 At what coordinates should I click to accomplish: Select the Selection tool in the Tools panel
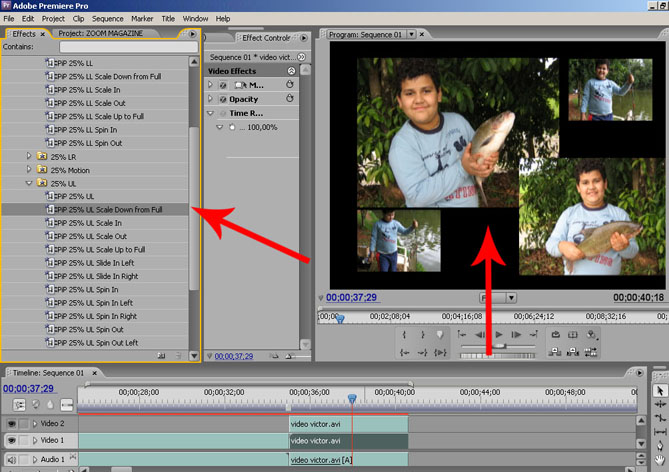pos(659,390)
